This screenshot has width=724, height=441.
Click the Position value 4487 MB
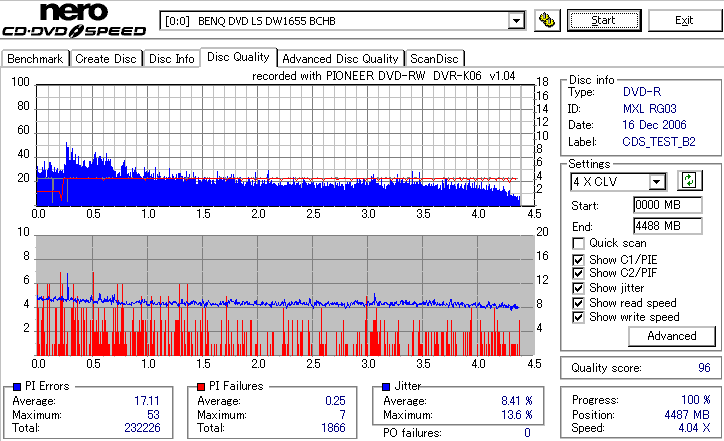687,415
